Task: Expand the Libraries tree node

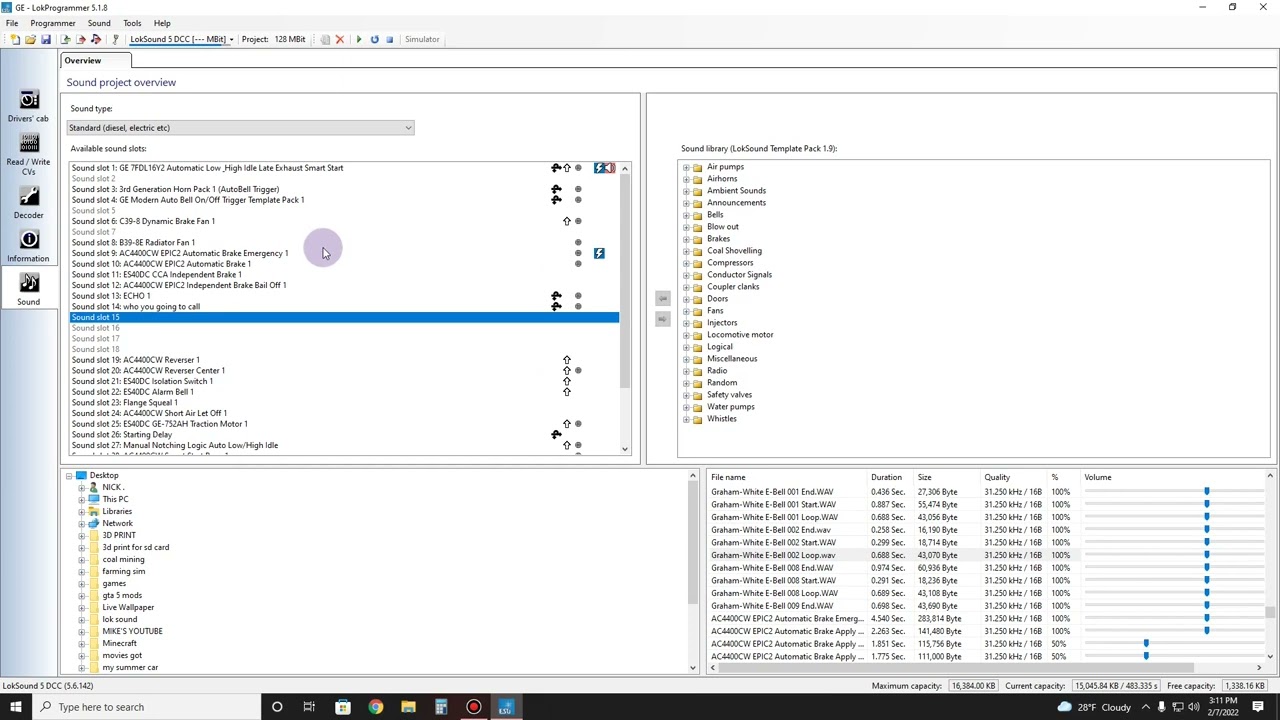Action: point(81,511)
